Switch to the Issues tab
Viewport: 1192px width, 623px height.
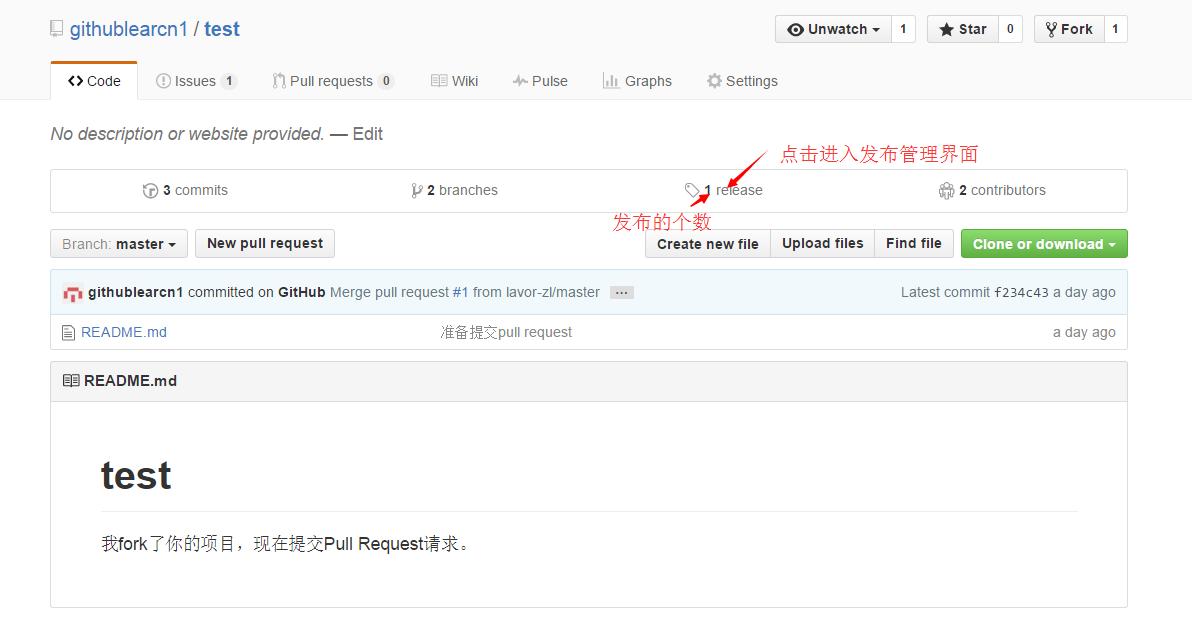(196, 81)
